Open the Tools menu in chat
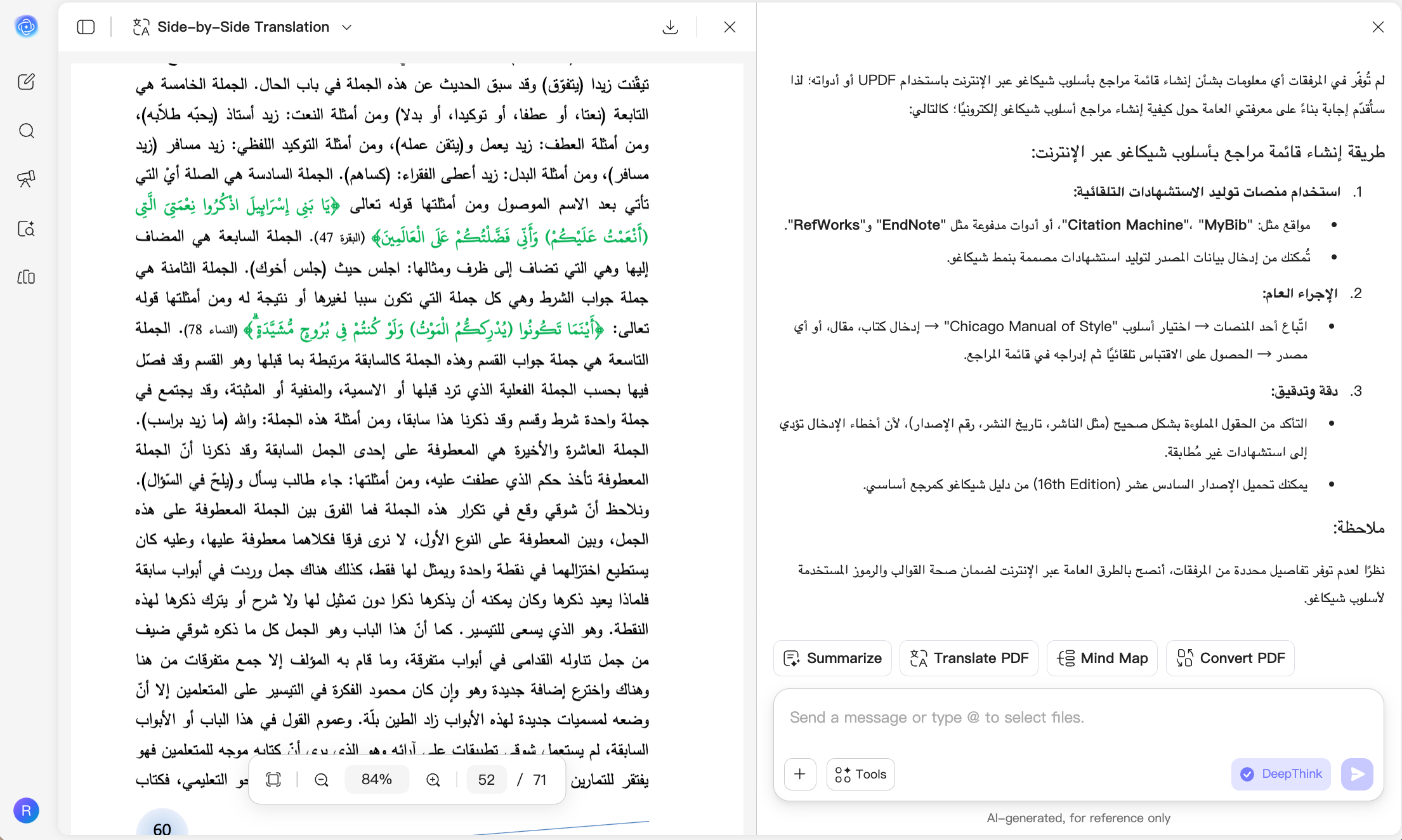 [860, 774]
